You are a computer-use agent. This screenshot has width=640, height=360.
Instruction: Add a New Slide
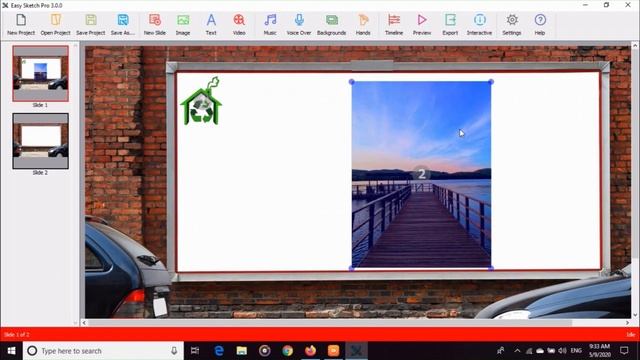(x=155, y=24)
